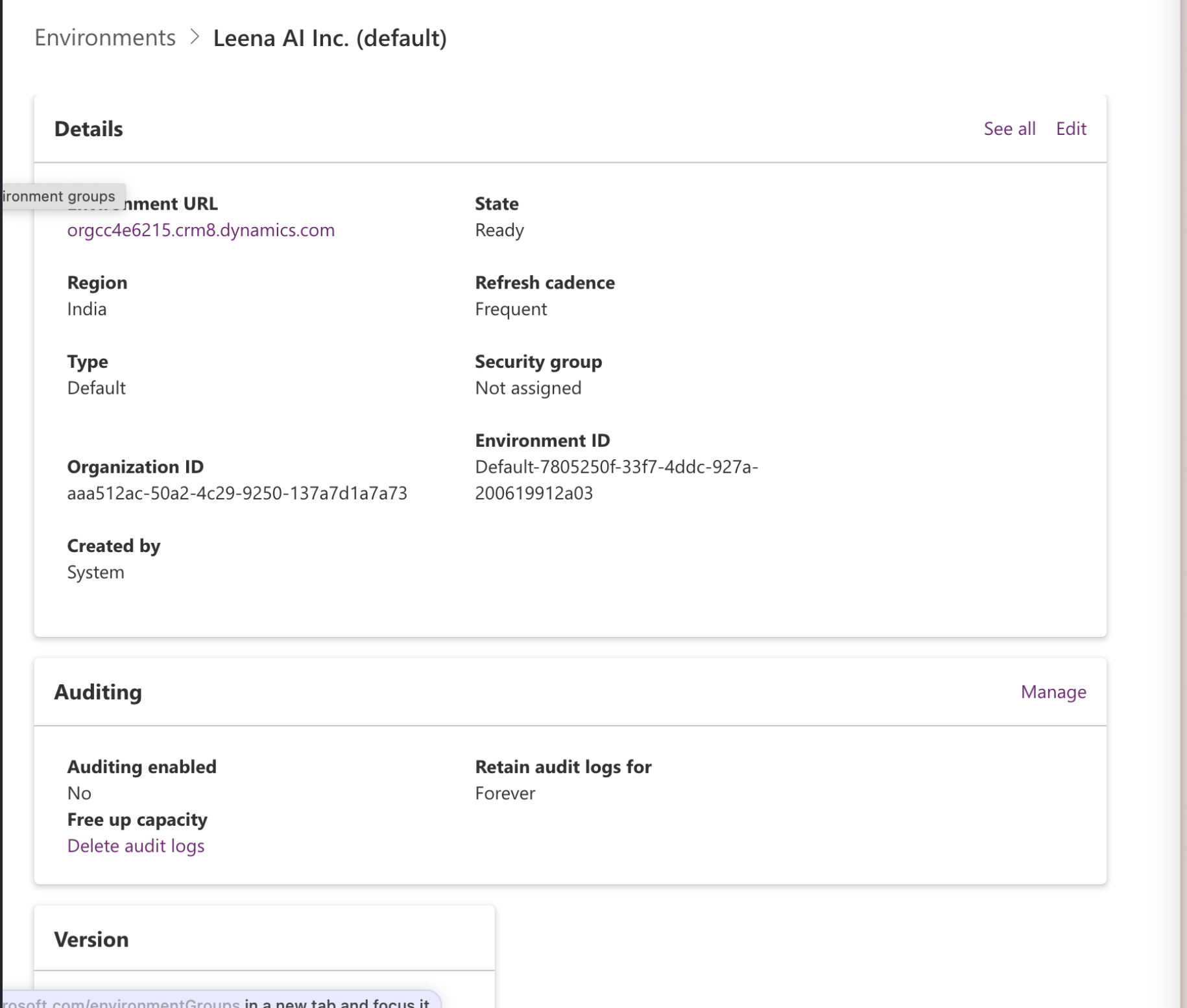Select the Details card heading
Screen dimensions: 1187x1008
click(89, 128)
